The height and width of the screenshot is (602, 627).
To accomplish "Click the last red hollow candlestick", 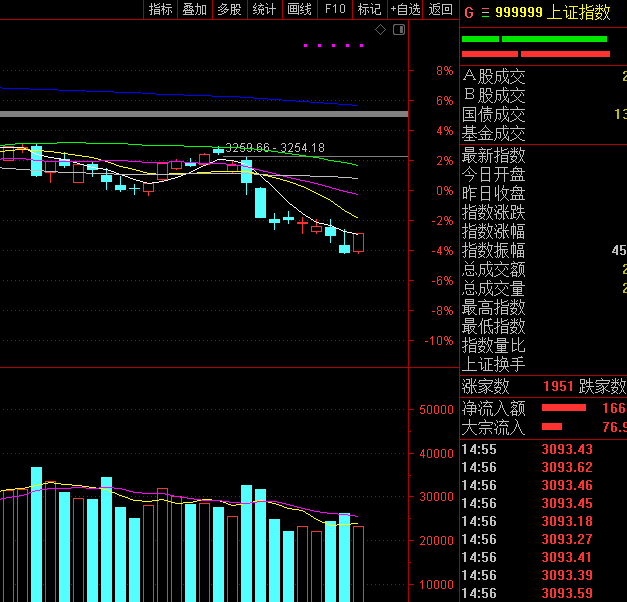I will [358, 243].
